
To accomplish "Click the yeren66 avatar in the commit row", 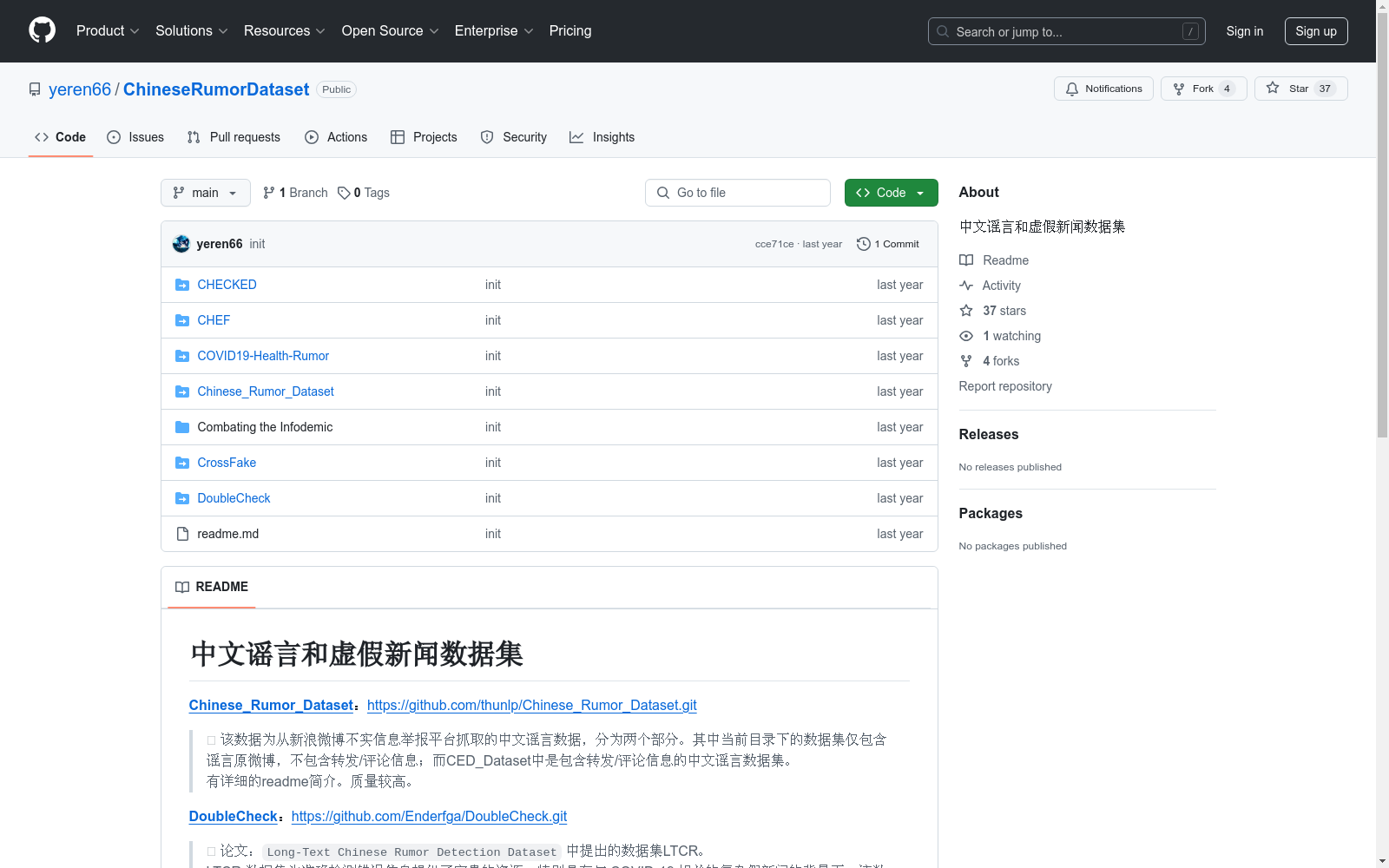I will 181,244.
